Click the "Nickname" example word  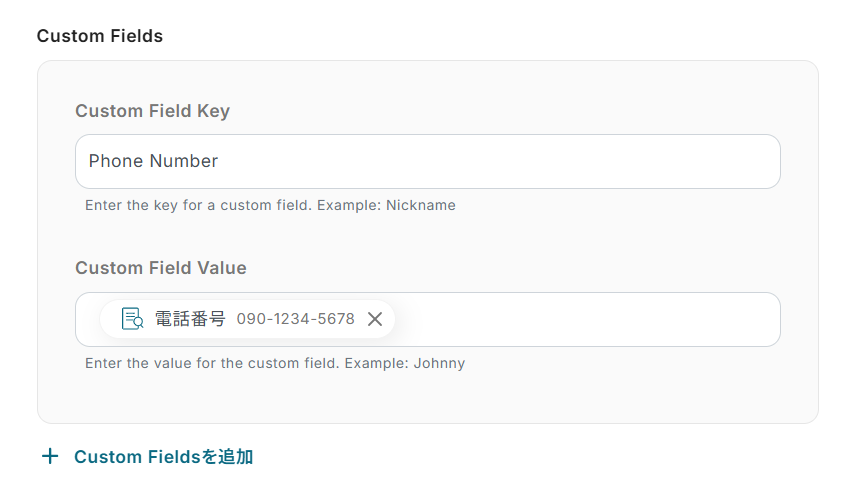click(422, 205)
